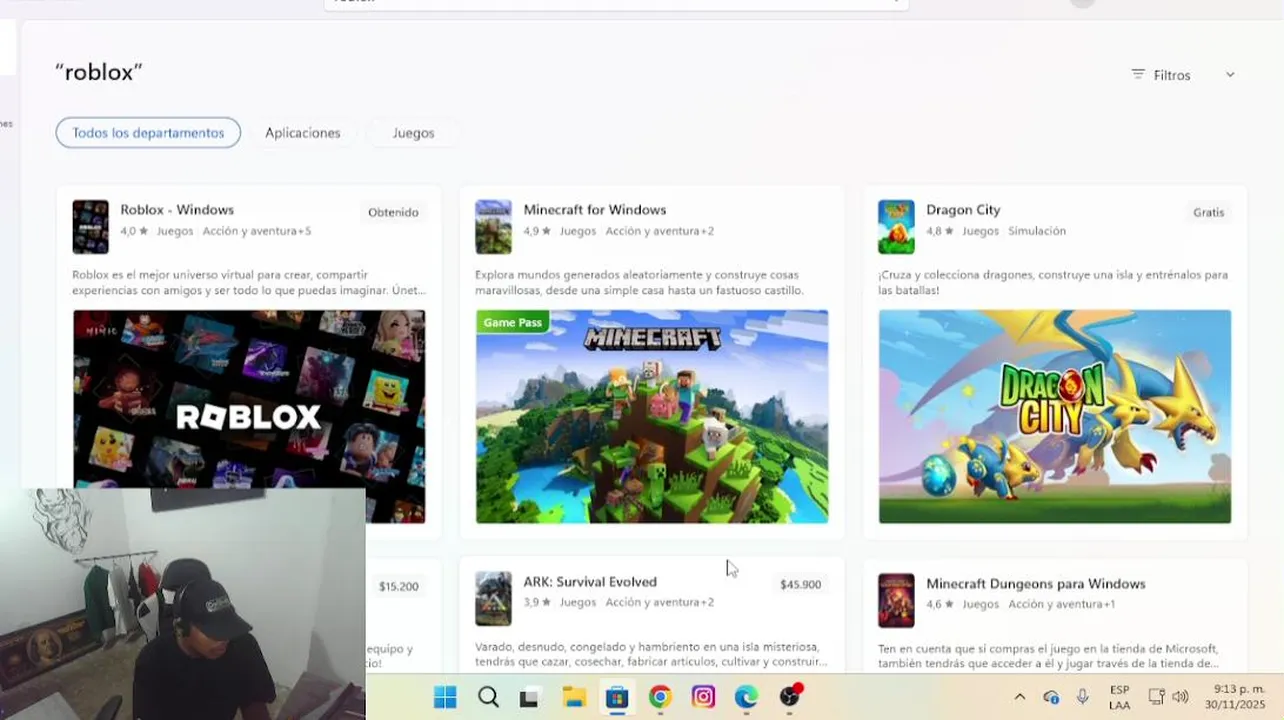
Task: Click the Filtros filter icon
Action: pos(1138,75)
